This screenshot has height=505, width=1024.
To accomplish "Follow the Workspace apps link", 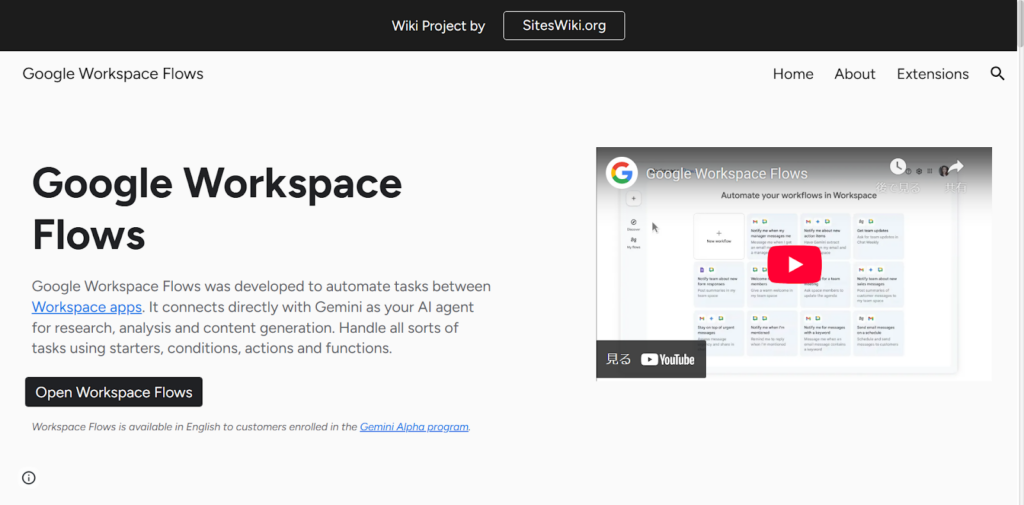I will click(x=87, y=307).
